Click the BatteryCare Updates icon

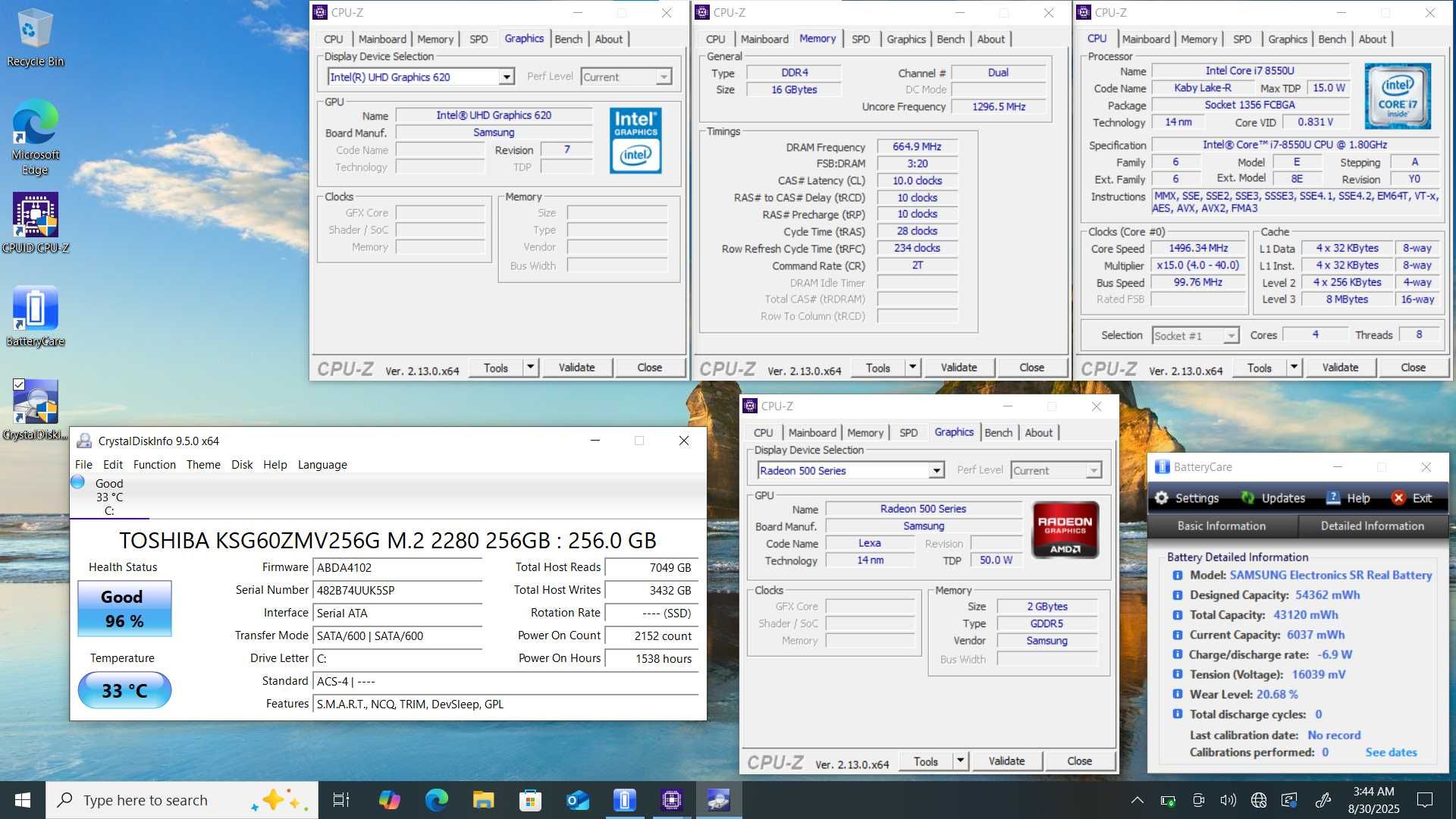1247,498
